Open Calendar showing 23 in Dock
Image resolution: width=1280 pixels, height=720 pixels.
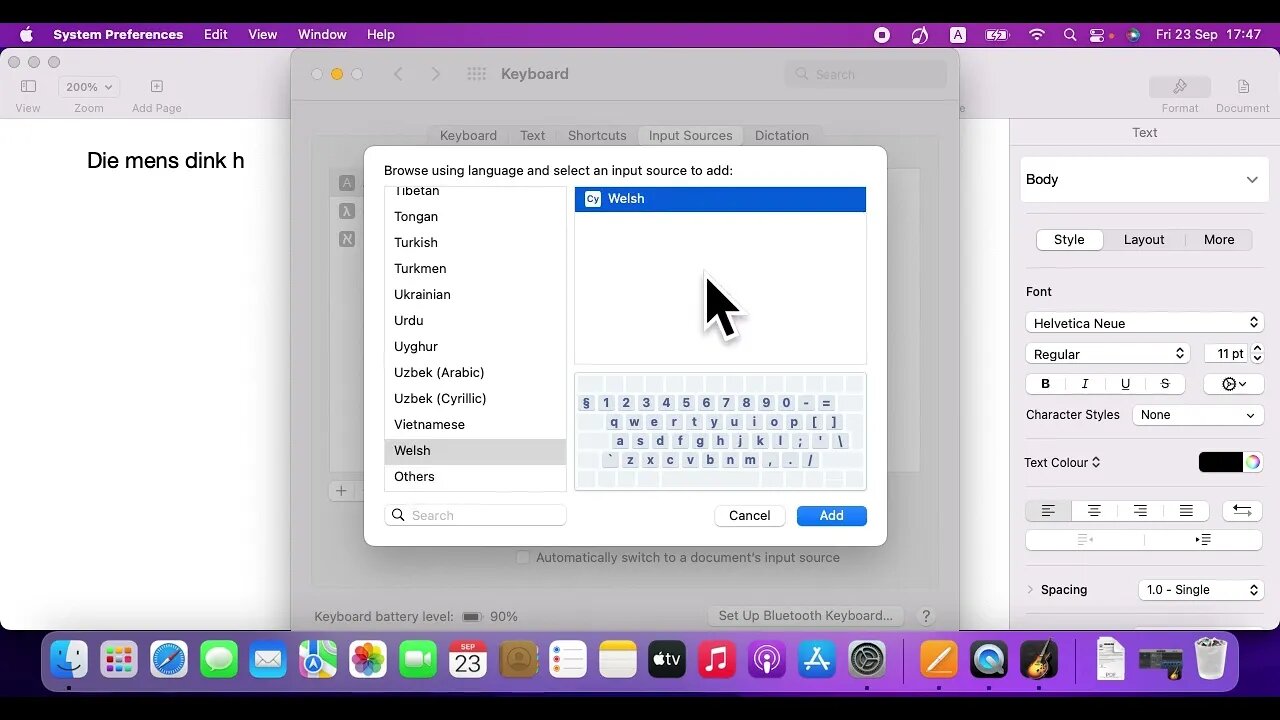[x=468, y=660]
